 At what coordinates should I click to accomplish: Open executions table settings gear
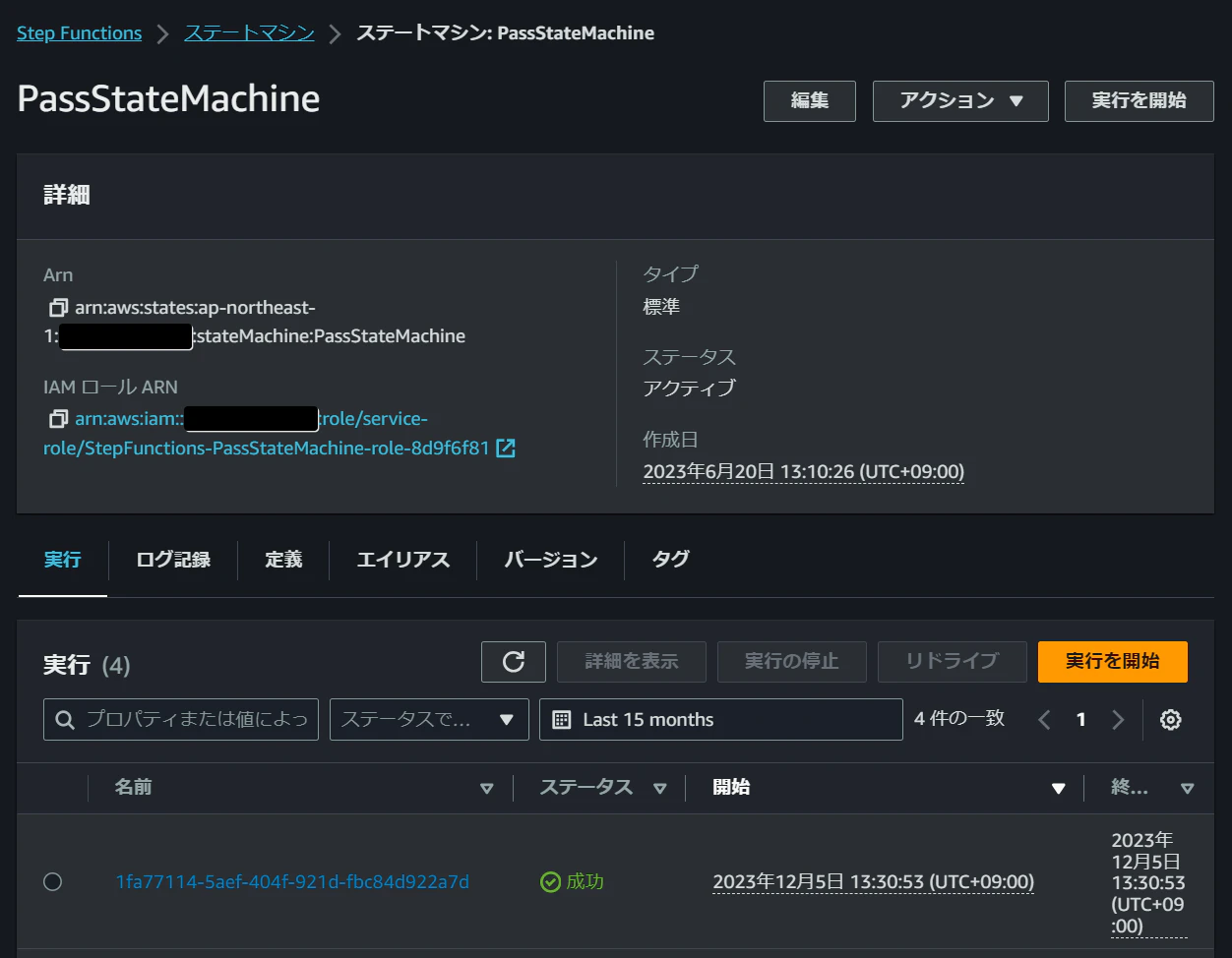pyautogui.click(x=1170, y=720)
